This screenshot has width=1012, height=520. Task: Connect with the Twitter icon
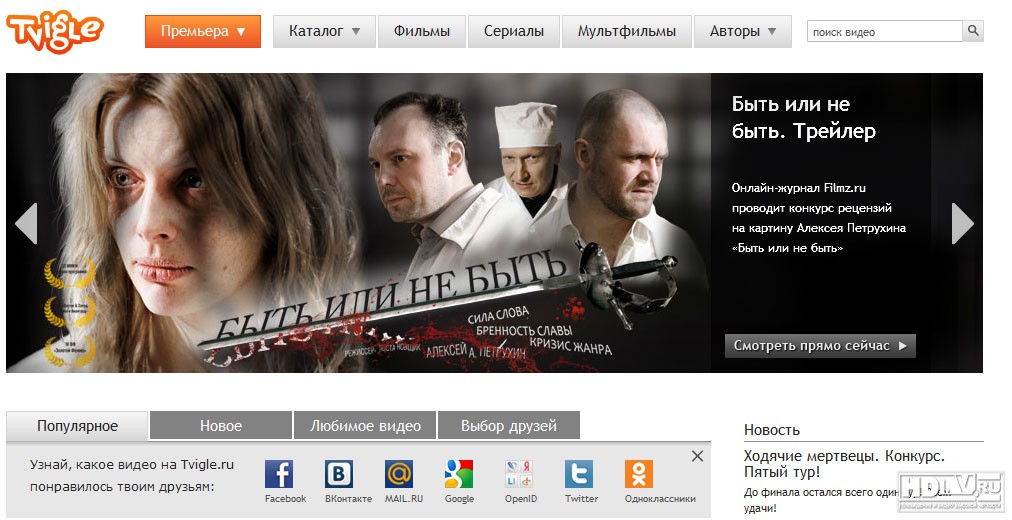pos(579,474)
